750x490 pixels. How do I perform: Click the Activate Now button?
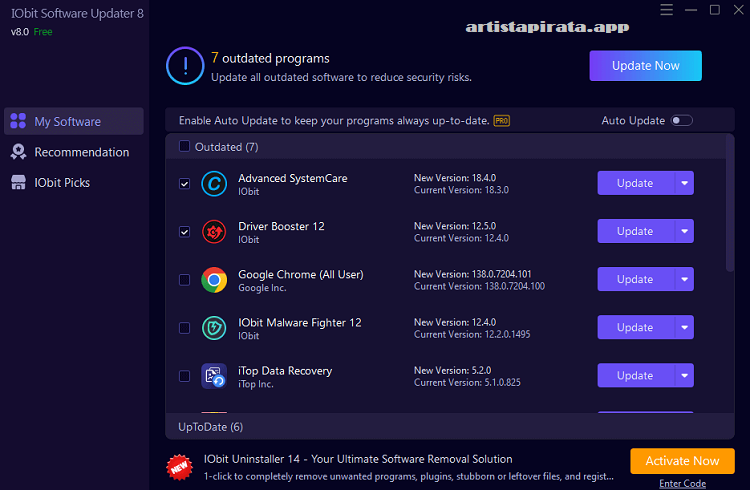click(682, 461)
